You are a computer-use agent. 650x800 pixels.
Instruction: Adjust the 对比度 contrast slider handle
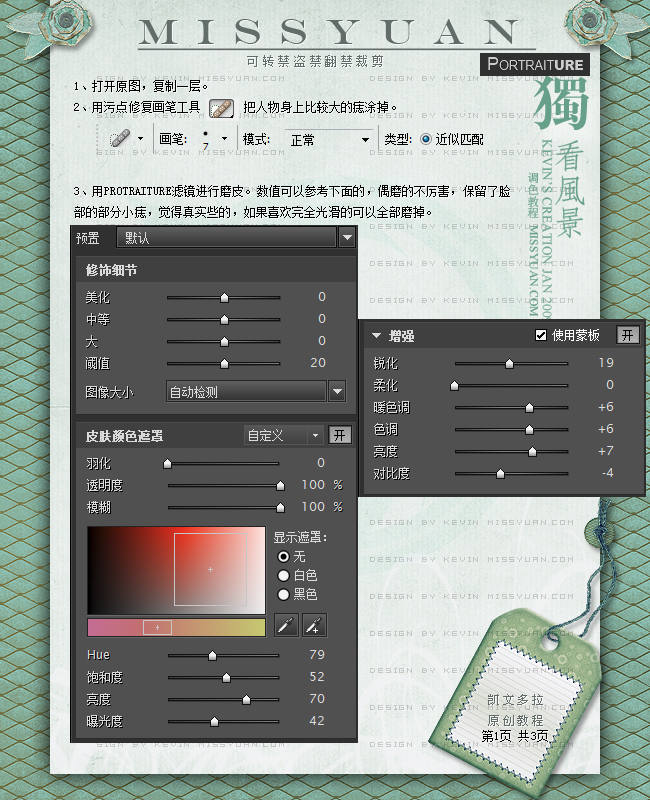(x=501, y=473)
